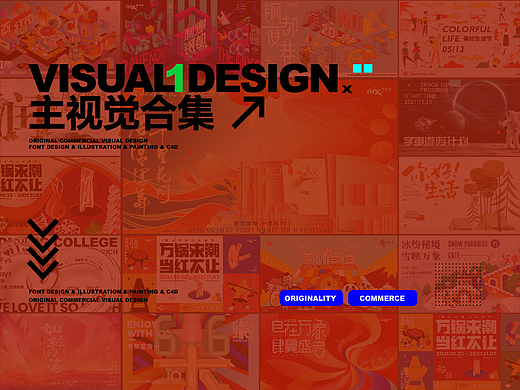Click the stacked downward chevrons icon
520x390 pixels.
[43, 249]
